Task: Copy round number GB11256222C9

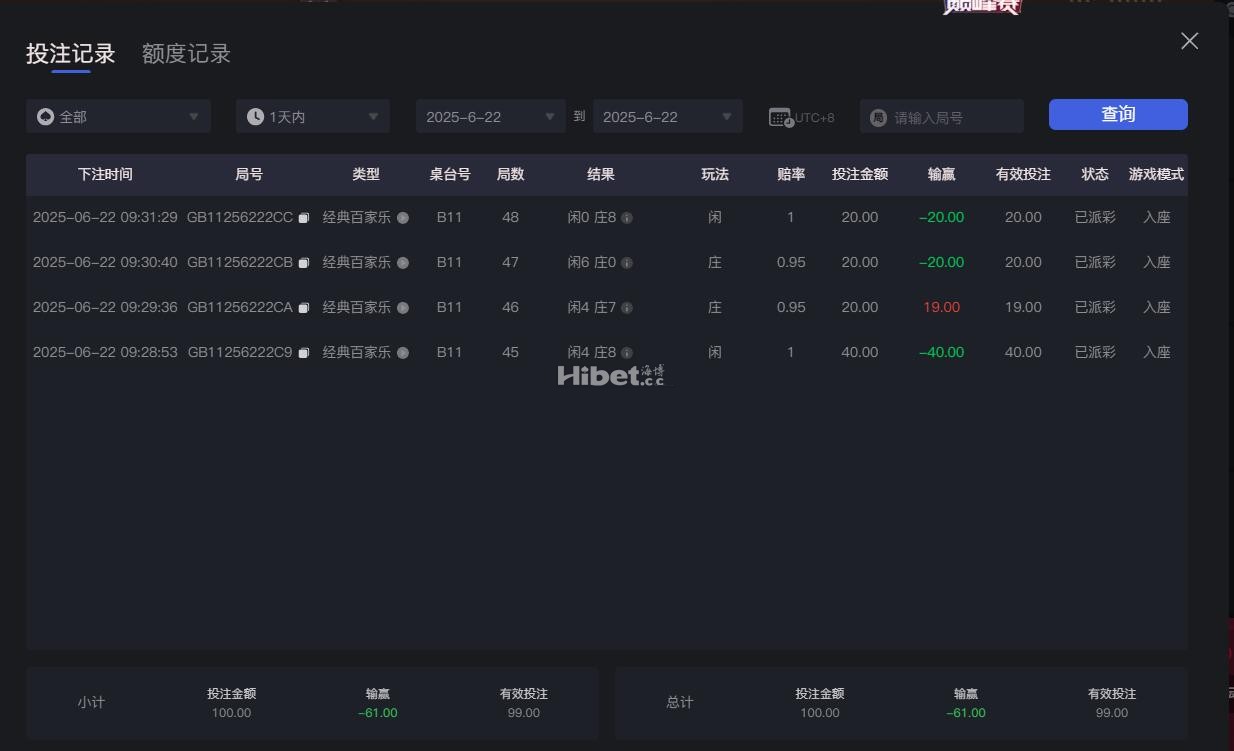Action: coord(304,353)
